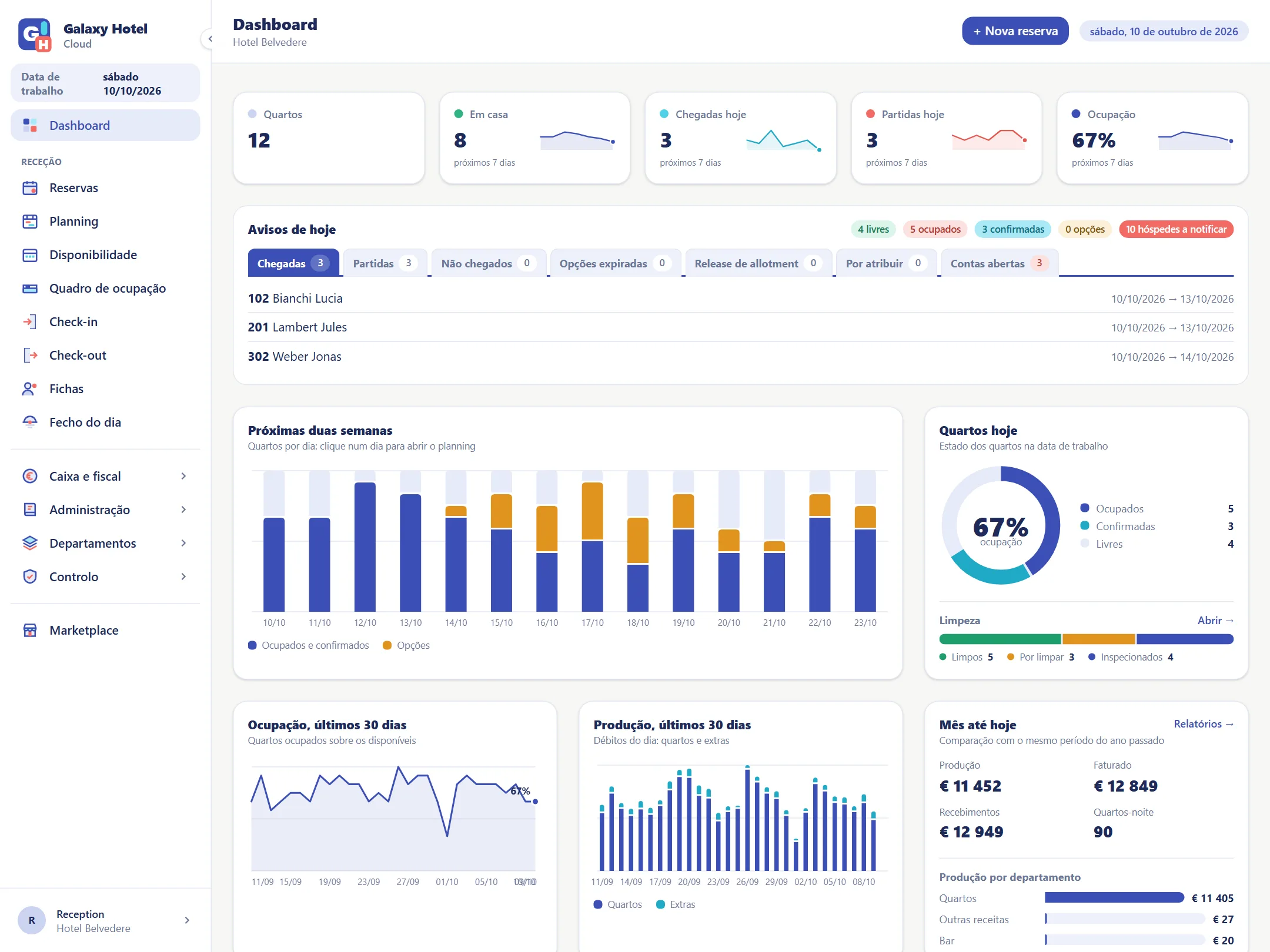
Task: Open arrival row 302 Weber Jonas
Action: tap(740, 357)
